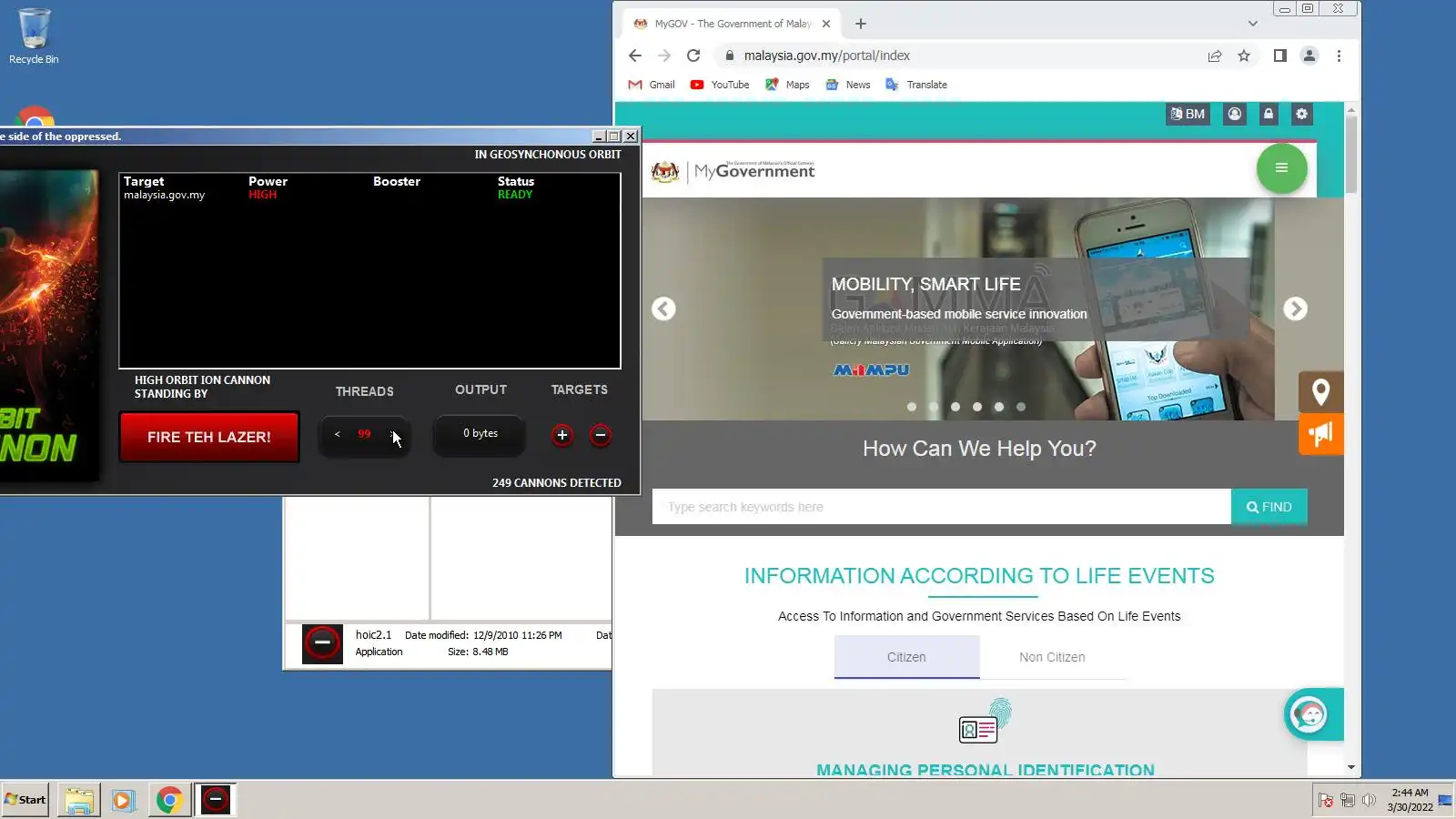Click the READY status entry in HOIC
This screenshot has height=819, width=1456.
pyautogui.click(x=515, y=195)
